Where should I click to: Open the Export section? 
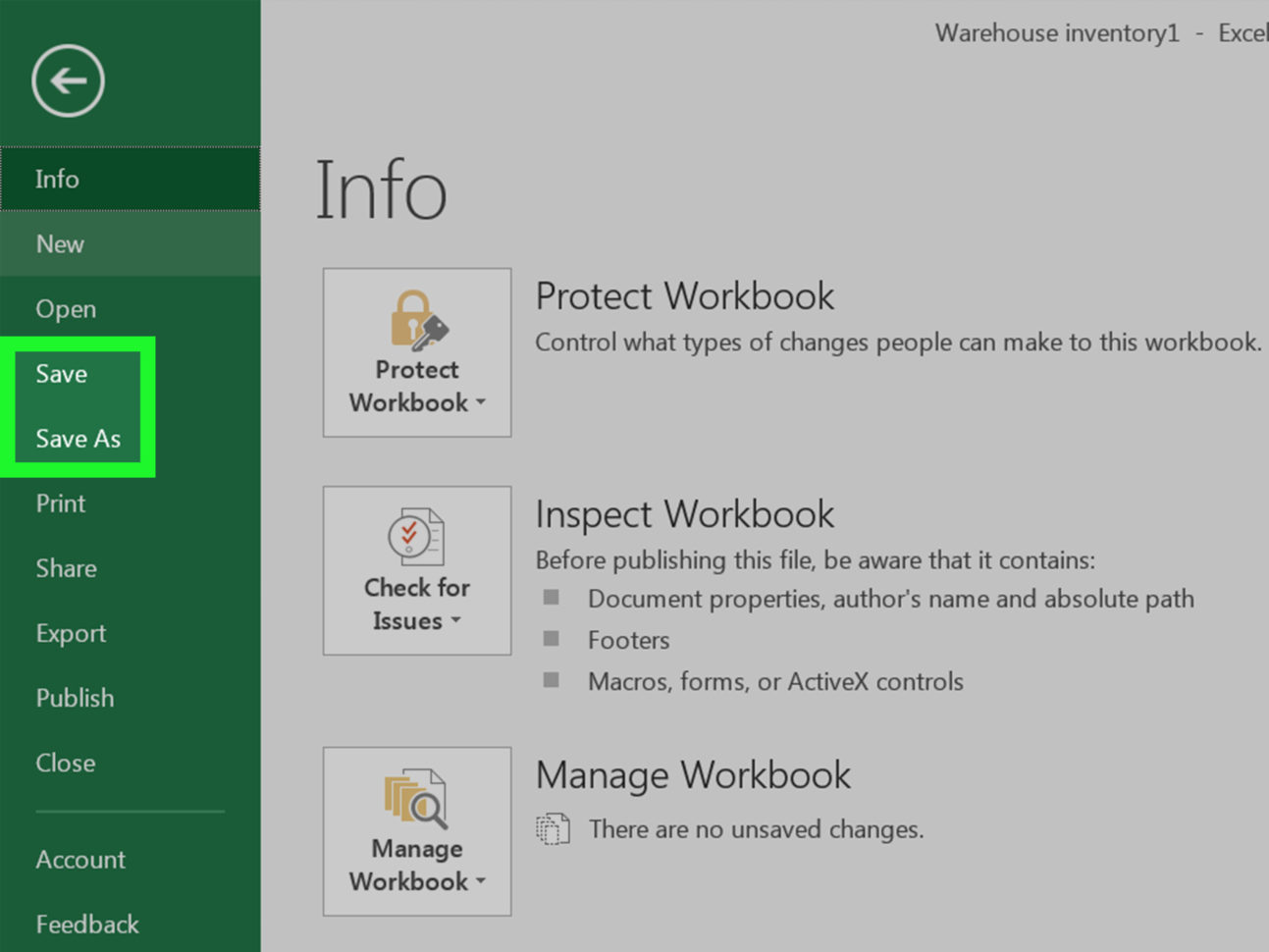pyautogui.click(x=70, y=633)
